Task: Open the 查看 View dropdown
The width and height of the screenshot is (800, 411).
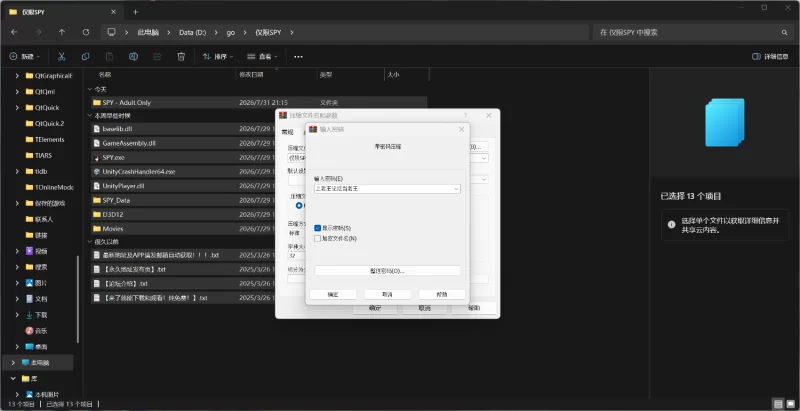Action: [x=262, y=57]
